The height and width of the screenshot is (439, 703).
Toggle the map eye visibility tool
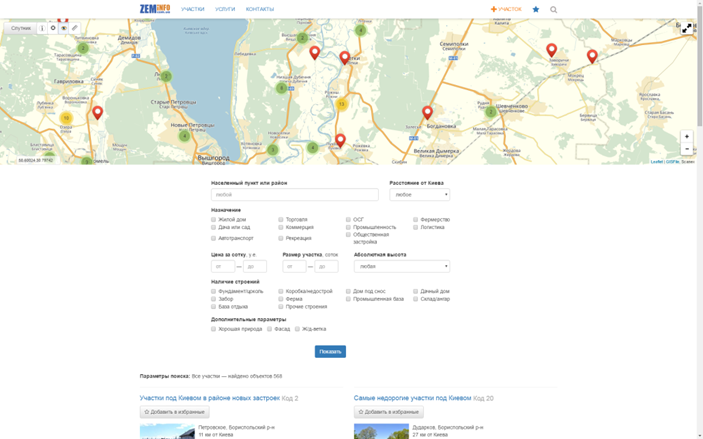pos(63,28)
